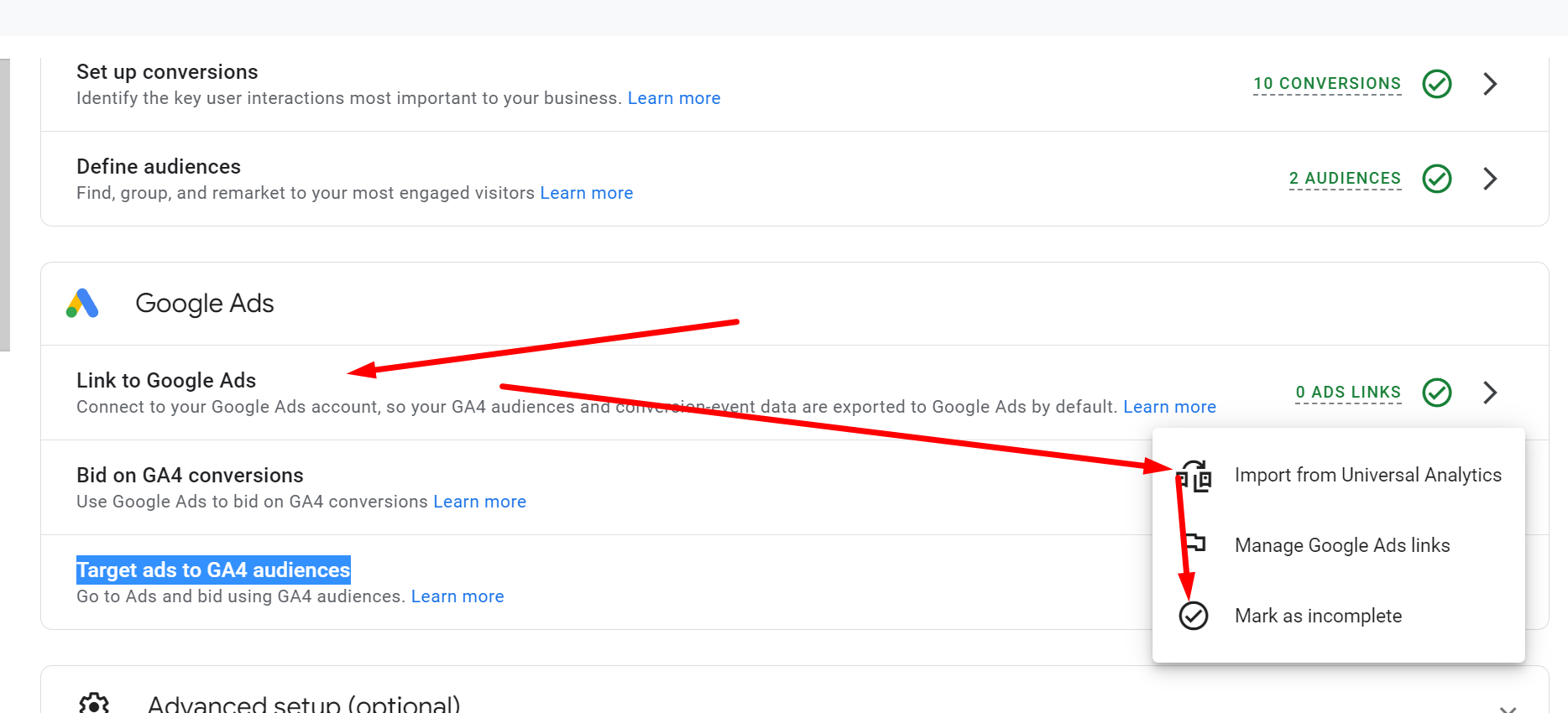The width and height of the screenshot is (1568, 713).
Task: Toggle the Define audiences completed checkmark
Action: click(1437, 179)
